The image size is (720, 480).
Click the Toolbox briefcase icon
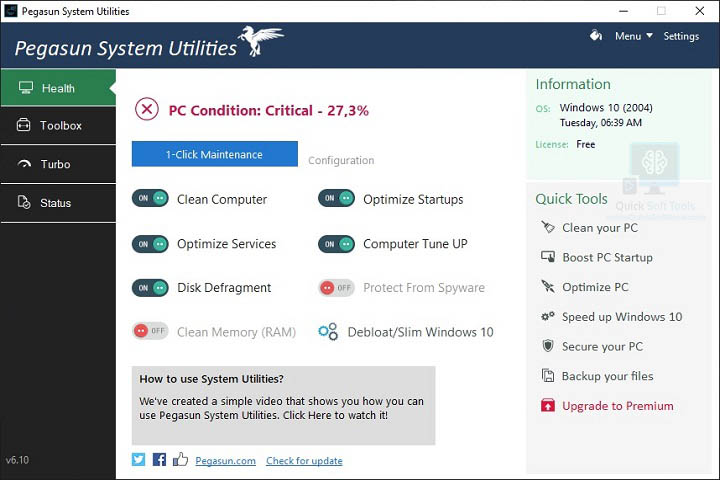click(23, 124)
